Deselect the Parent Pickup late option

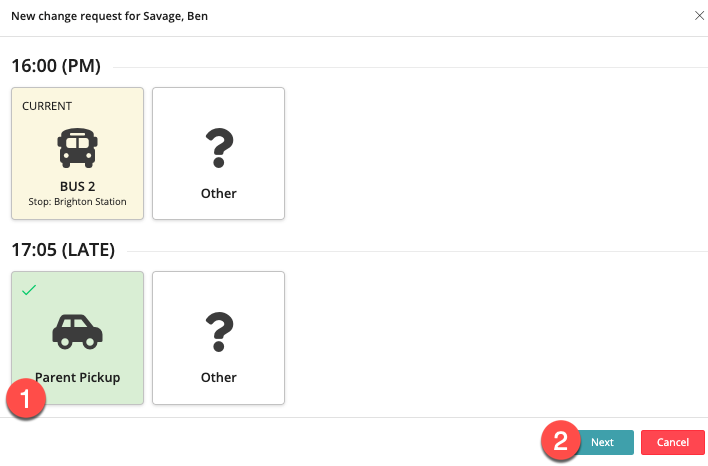click(77, 338)
